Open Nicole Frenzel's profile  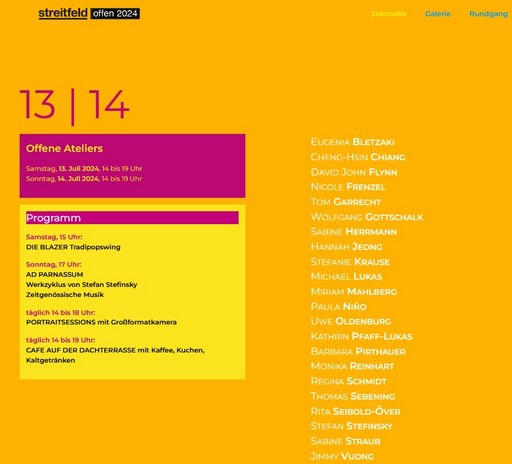click(x=348, y=187)
